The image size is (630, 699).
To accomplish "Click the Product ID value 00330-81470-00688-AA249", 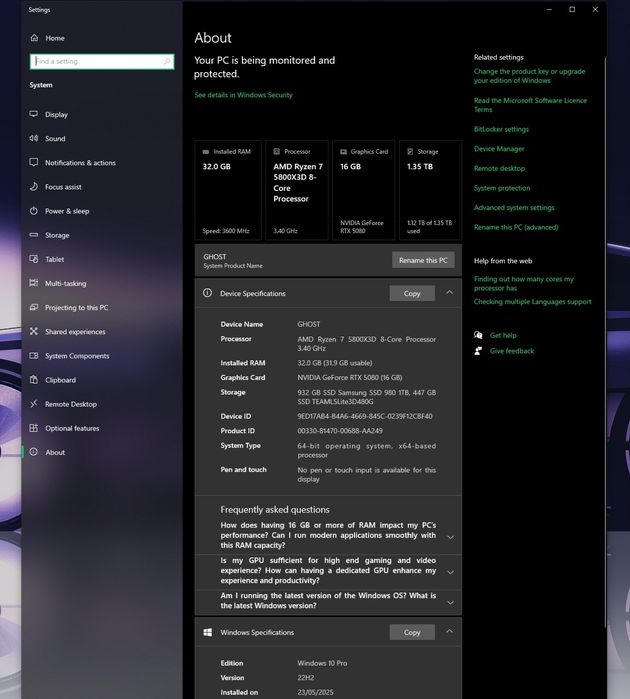I will [x=340, y=431].
